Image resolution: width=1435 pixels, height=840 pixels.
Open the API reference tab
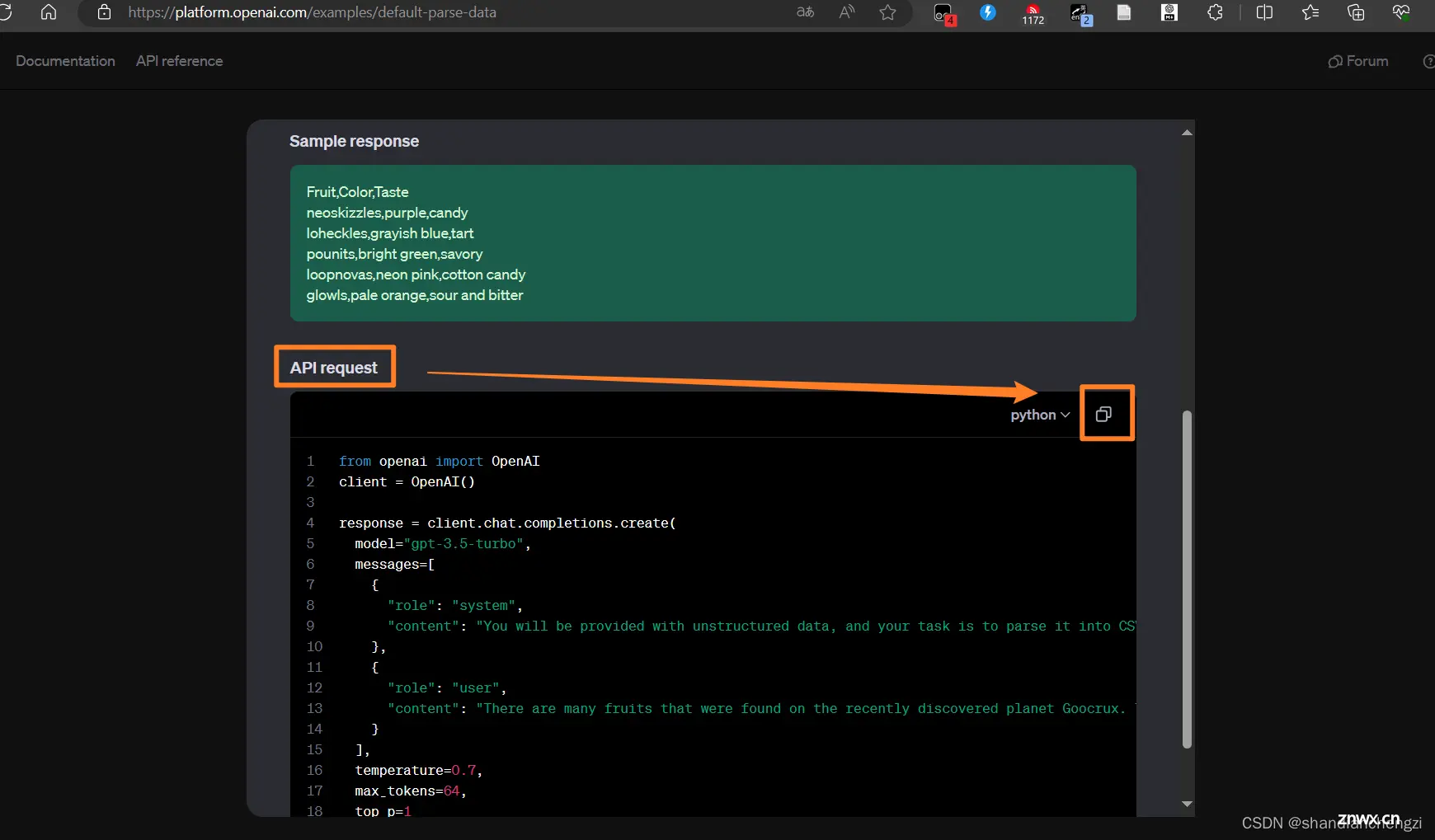coord(179,61)
